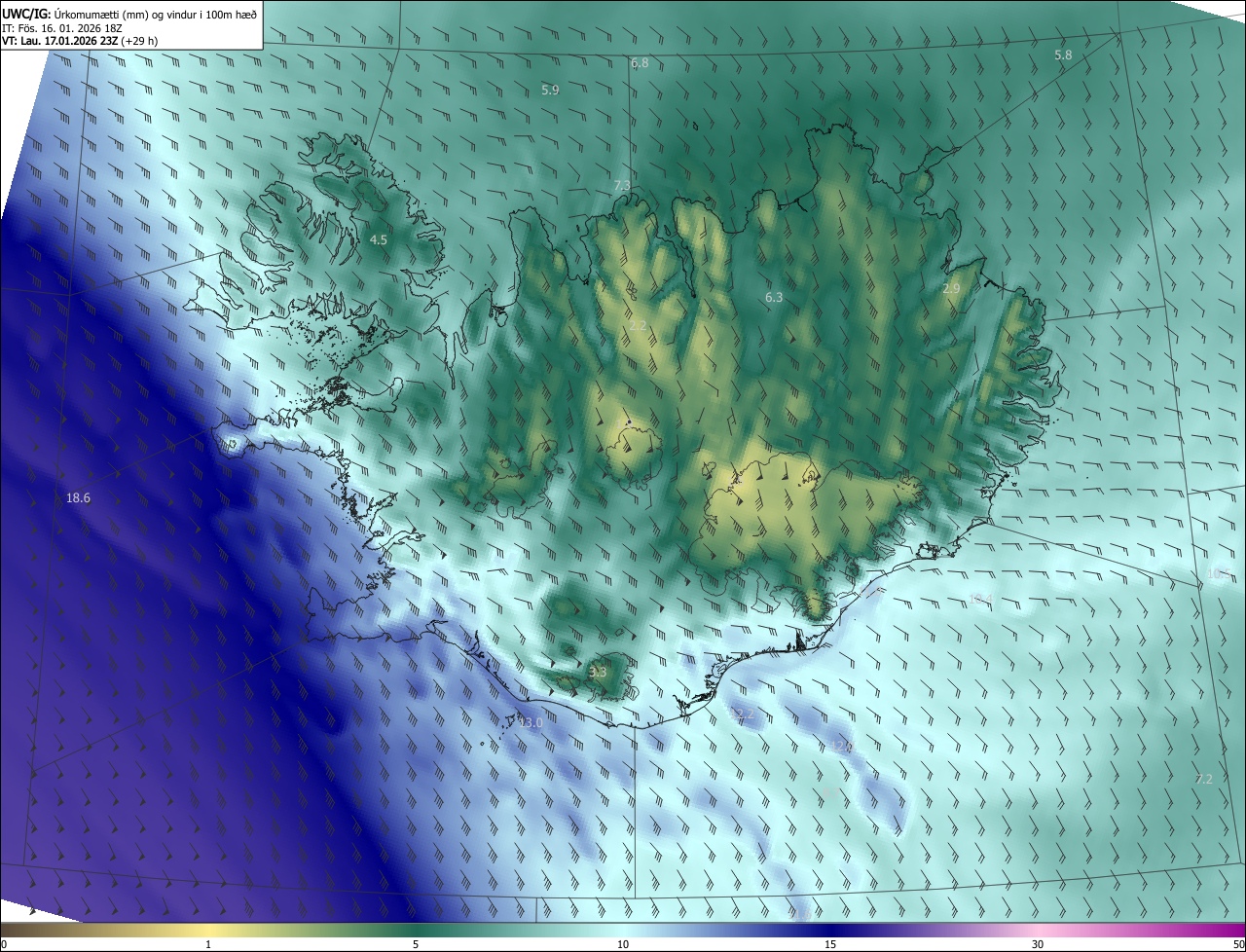The height and width of the screenshot is (952, 1246).
Task: Click the faint 12.0 value over the southern sea
Action: (841, 747)
